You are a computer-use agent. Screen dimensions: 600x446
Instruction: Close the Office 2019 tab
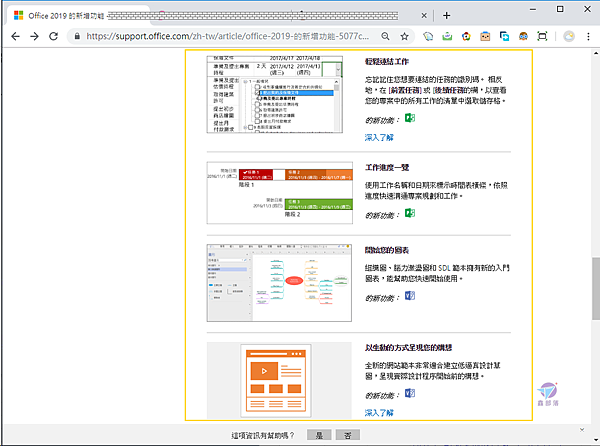[424, 15]
